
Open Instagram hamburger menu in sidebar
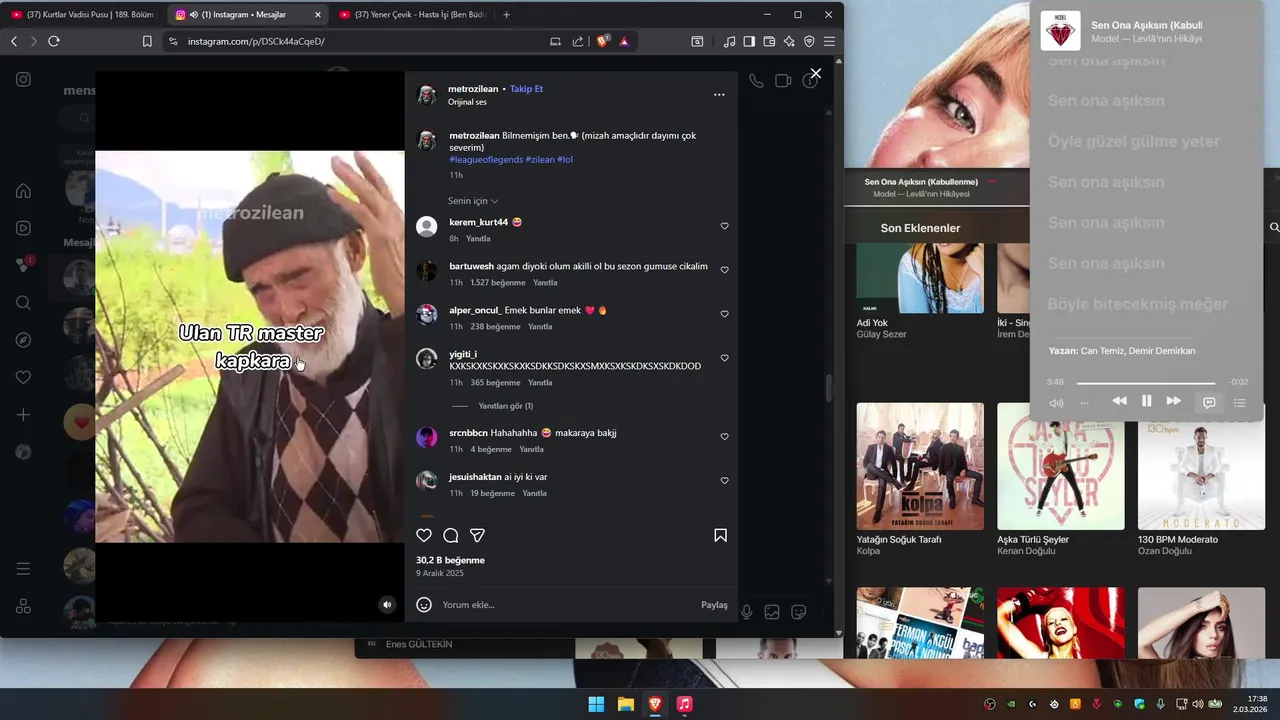click(x=23, y=569)
